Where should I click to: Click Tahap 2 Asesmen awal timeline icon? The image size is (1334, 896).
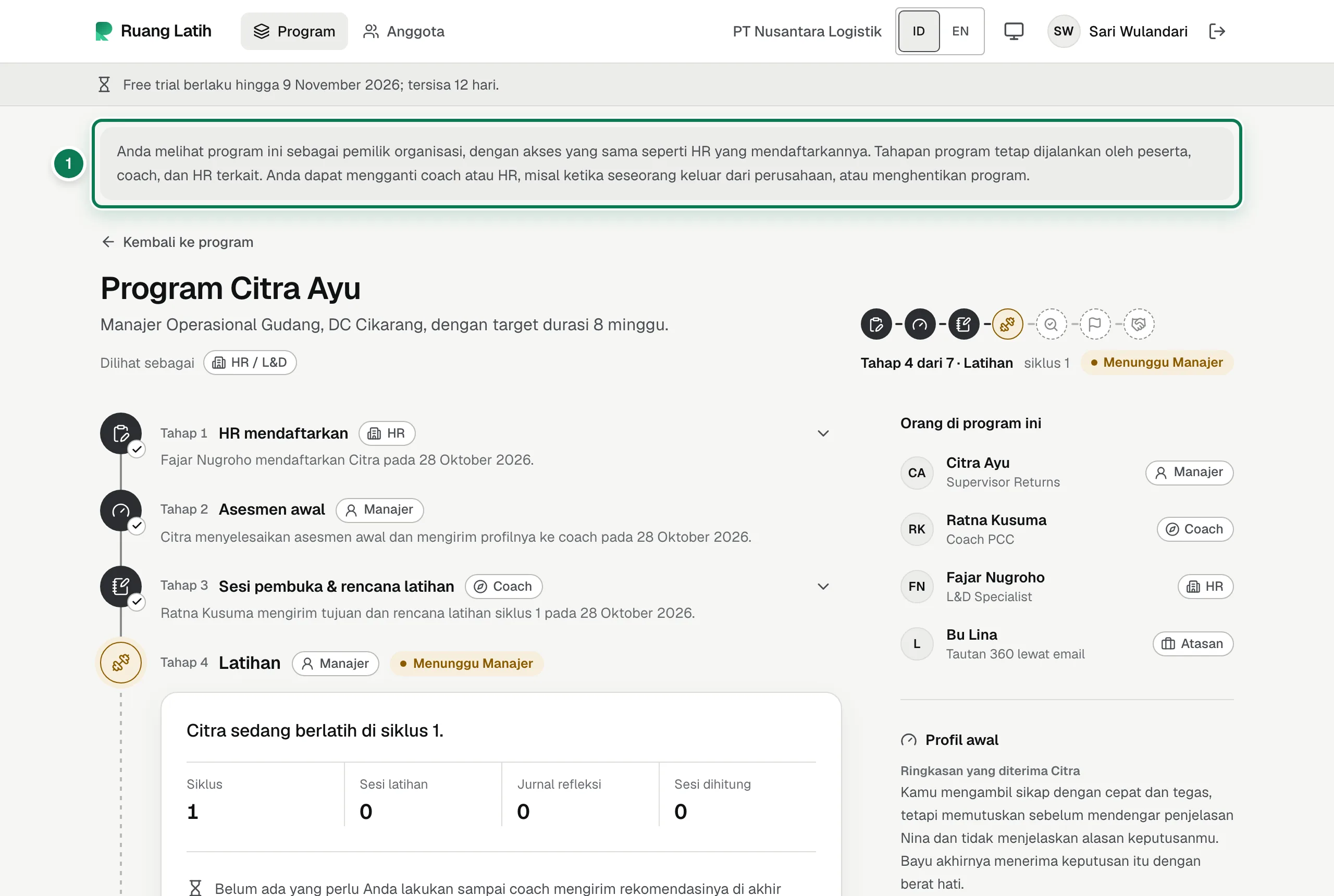120,511
